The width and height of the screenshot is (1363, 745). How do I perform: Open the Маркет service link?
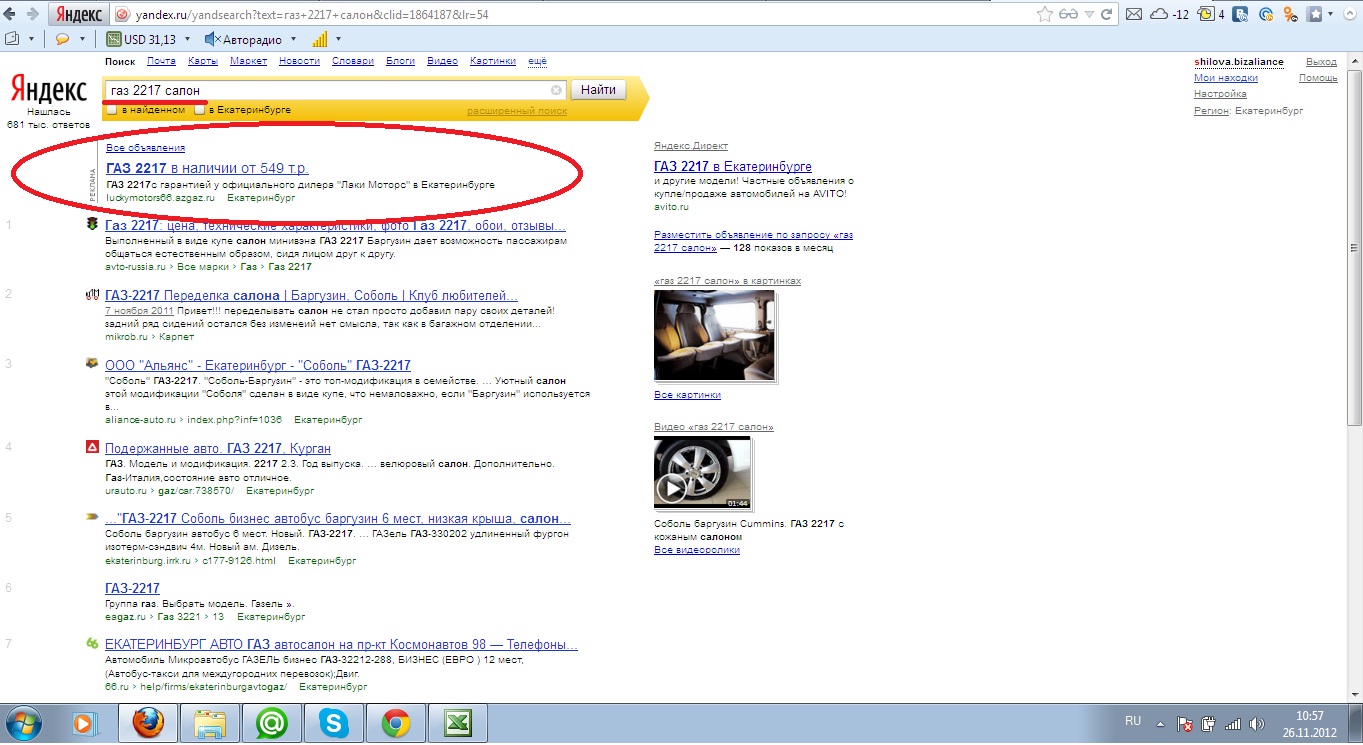tap(248, 61)
